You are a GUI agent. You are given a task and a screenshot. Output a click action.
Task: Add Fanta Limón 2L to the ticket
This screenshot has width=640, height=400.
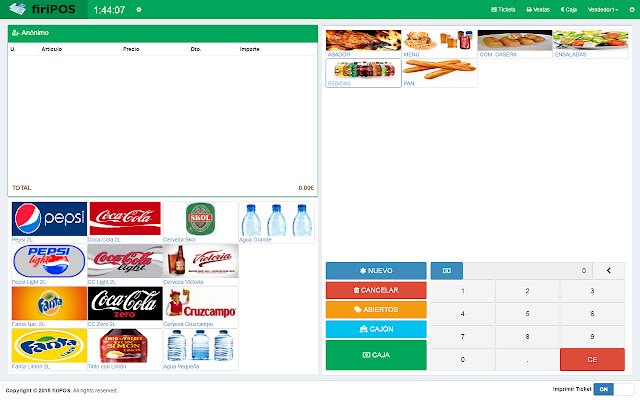49,349
